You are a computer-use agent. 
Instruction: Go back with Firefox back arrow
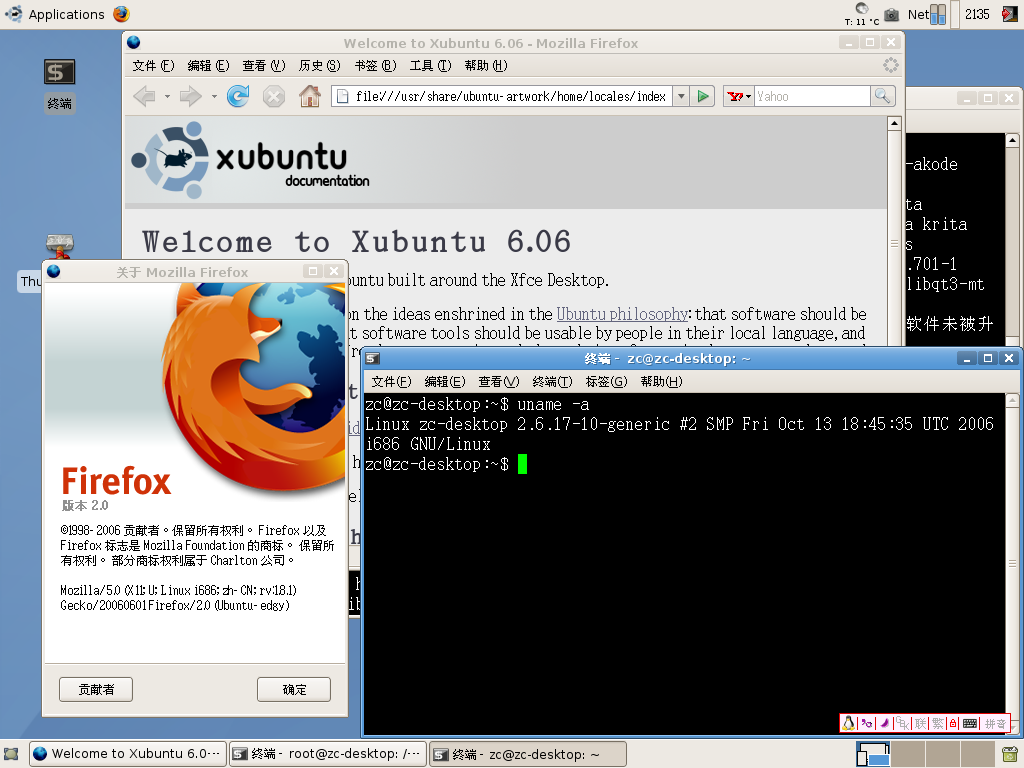point(144,97)
